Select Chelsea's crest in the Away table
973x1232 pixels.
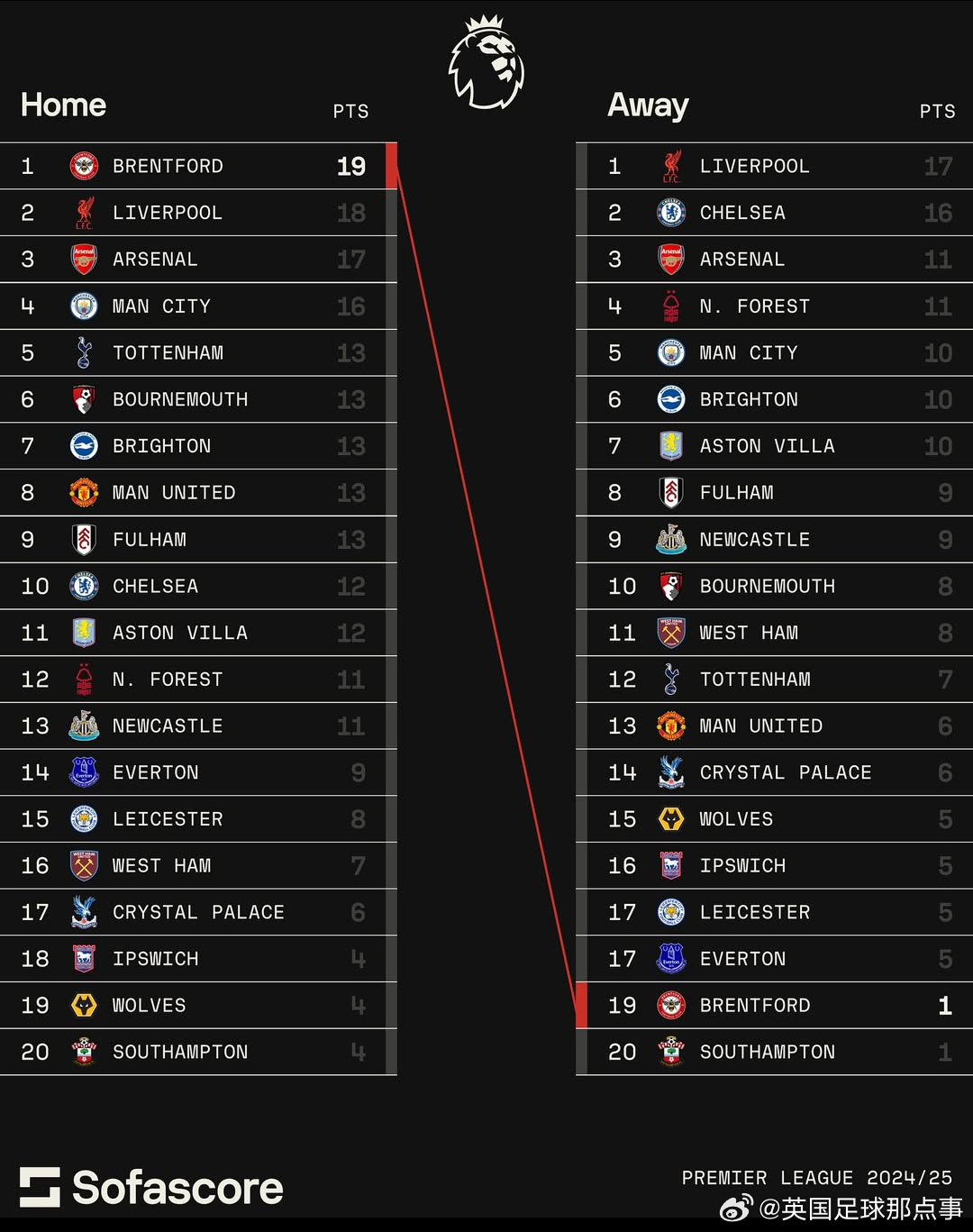671,213
